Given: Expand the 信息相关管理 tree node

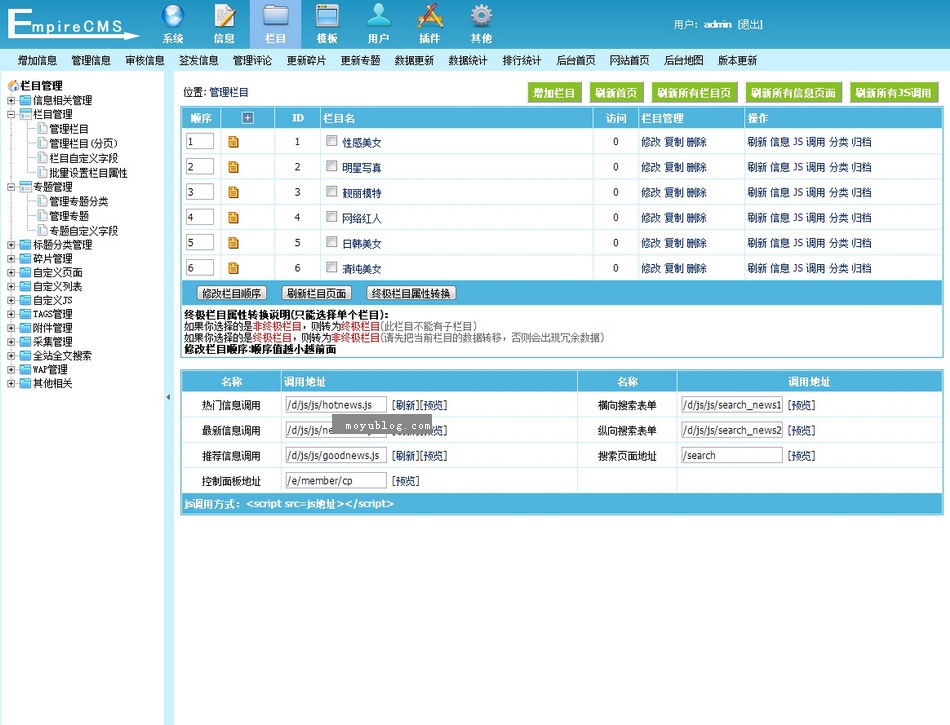Looking at the screenshot, I should point(11,101).
